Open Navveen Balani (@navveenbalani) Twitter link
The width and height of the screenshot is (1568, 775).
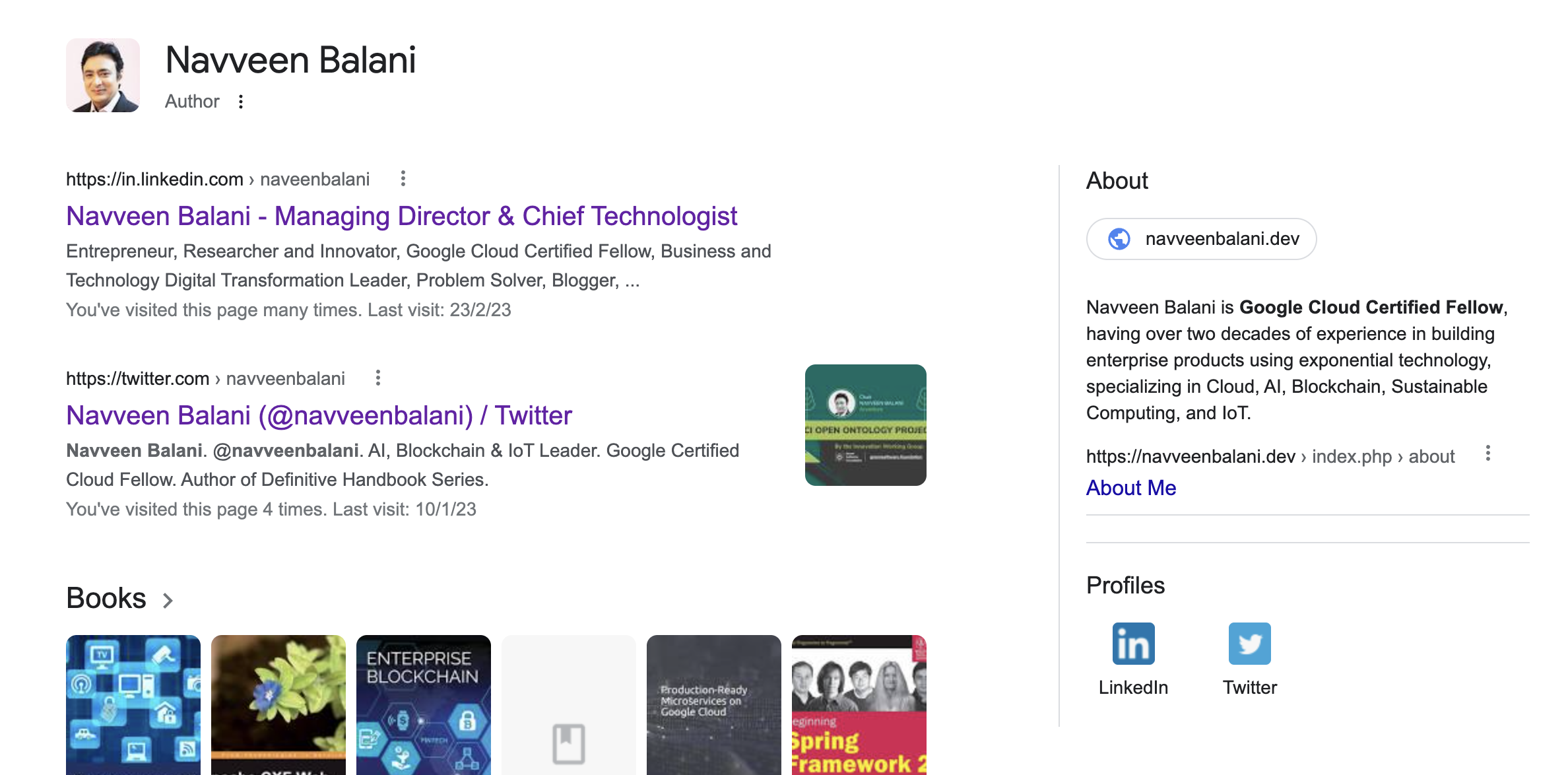tap(319, 415)
